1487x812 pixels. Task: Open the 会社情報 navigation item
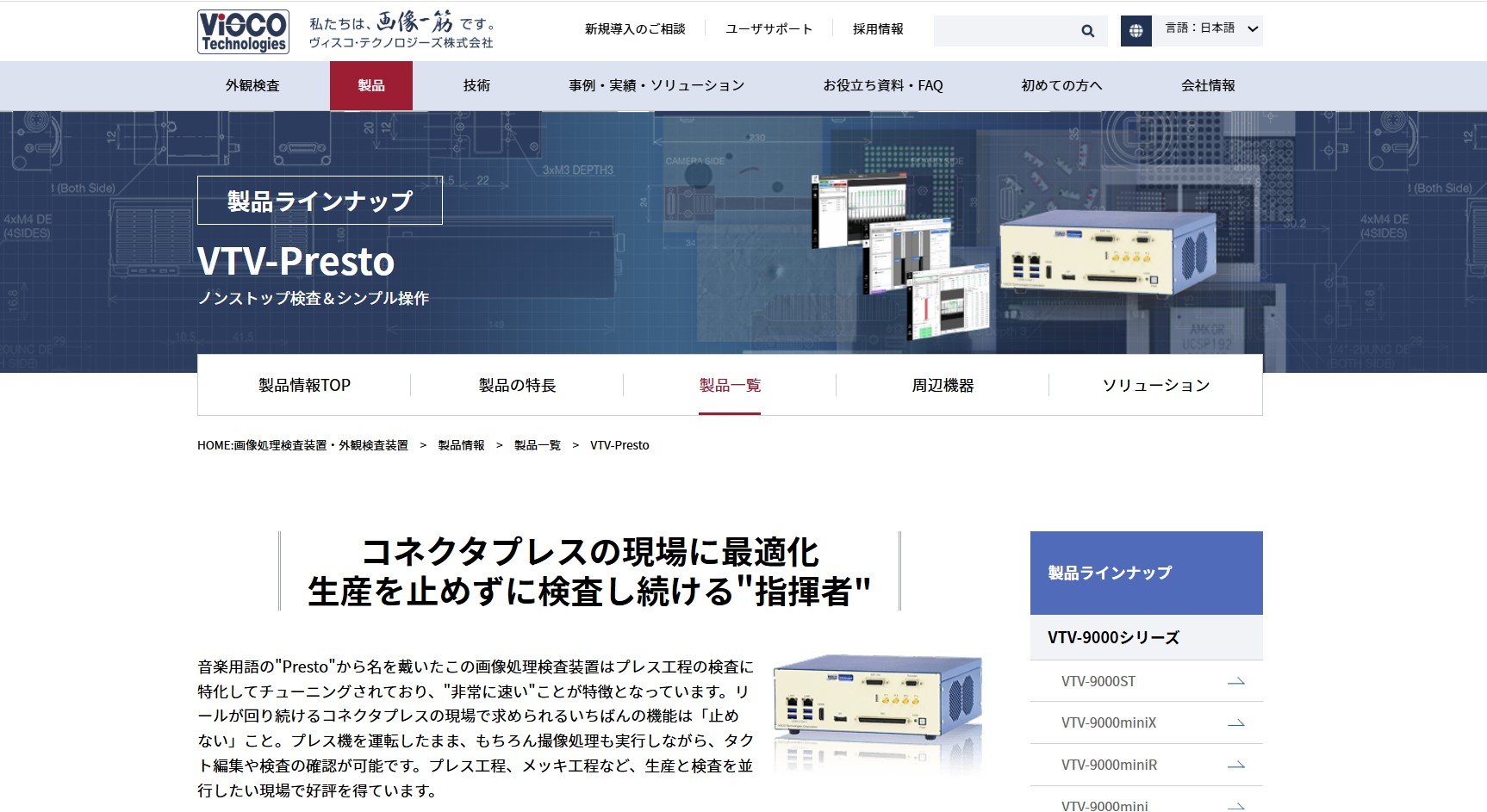click(x=1208, y=85)
